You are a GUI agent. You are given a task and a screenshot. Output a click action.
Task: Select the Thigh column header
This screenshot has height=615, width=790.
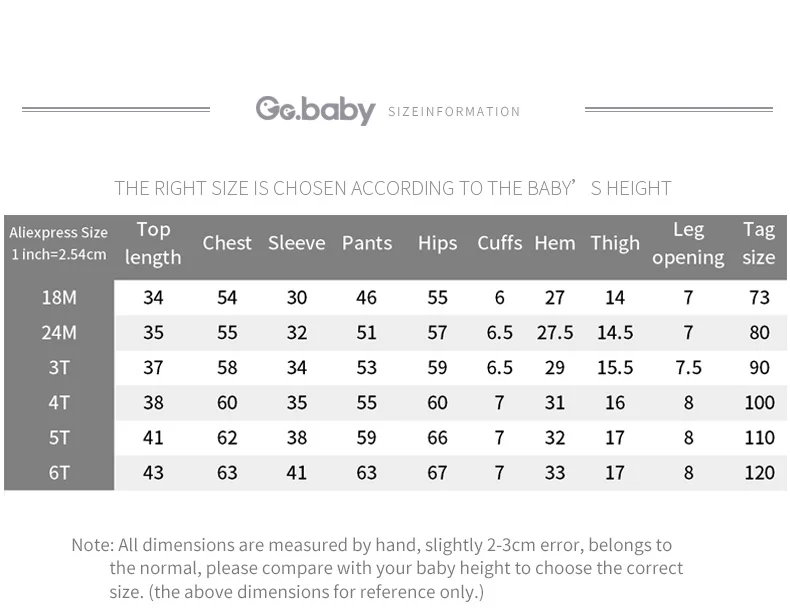pos(615,243)
